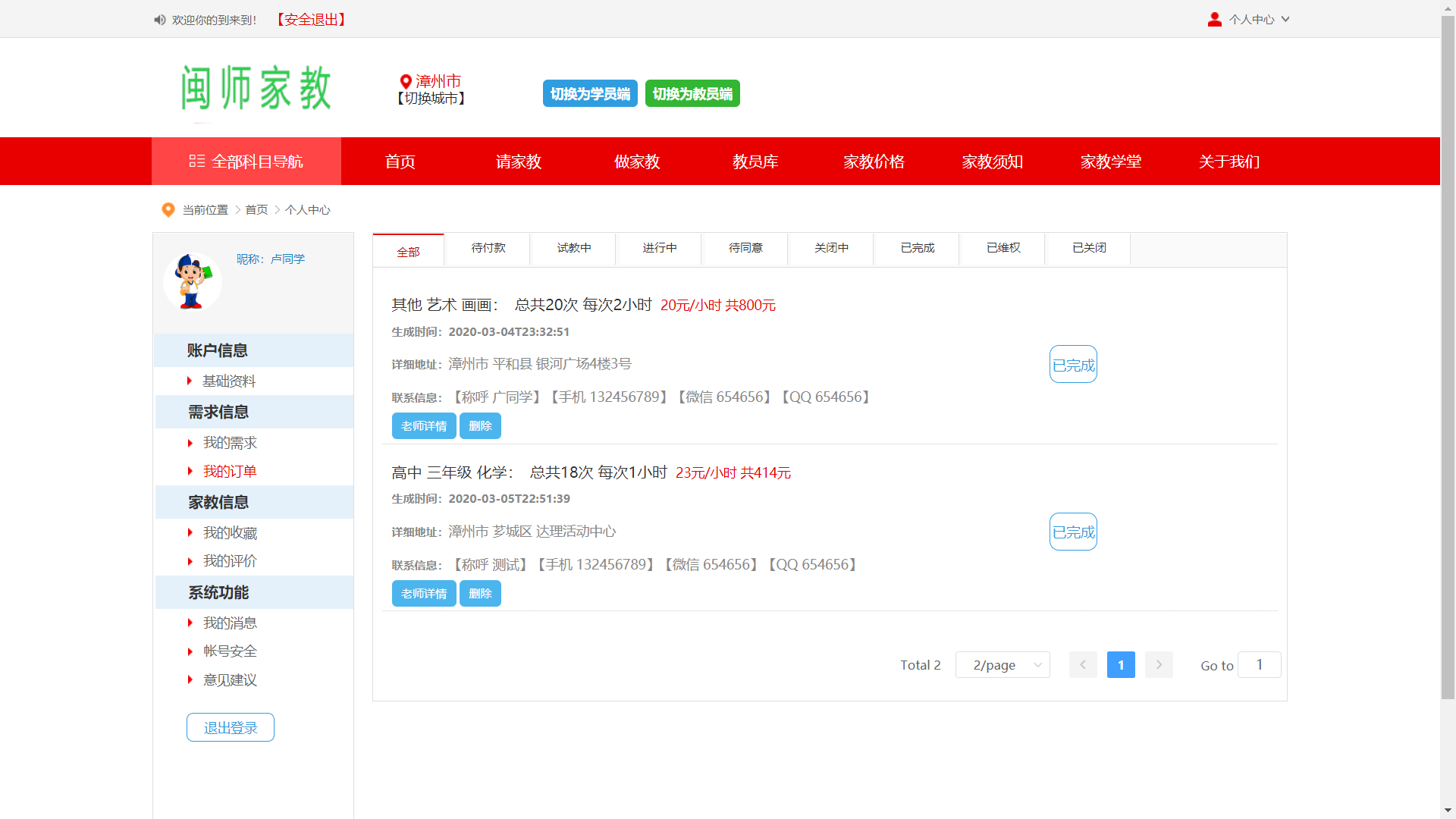1456x819 pixels.
Task: Open 教员库 in the navigation bar
Action: click(755, 162)
